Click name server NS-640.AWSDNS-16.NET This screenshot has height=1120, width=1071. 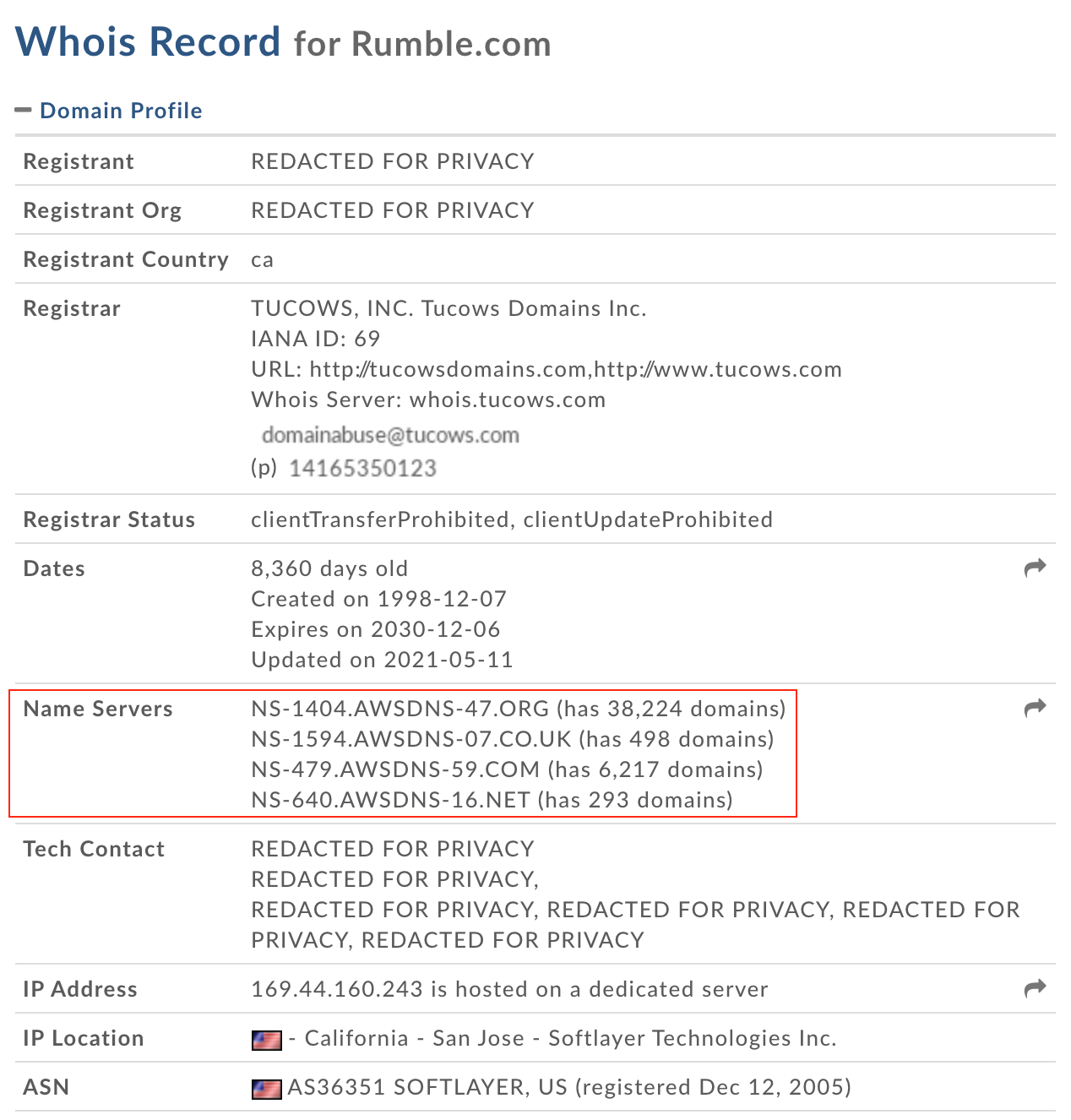390,800
